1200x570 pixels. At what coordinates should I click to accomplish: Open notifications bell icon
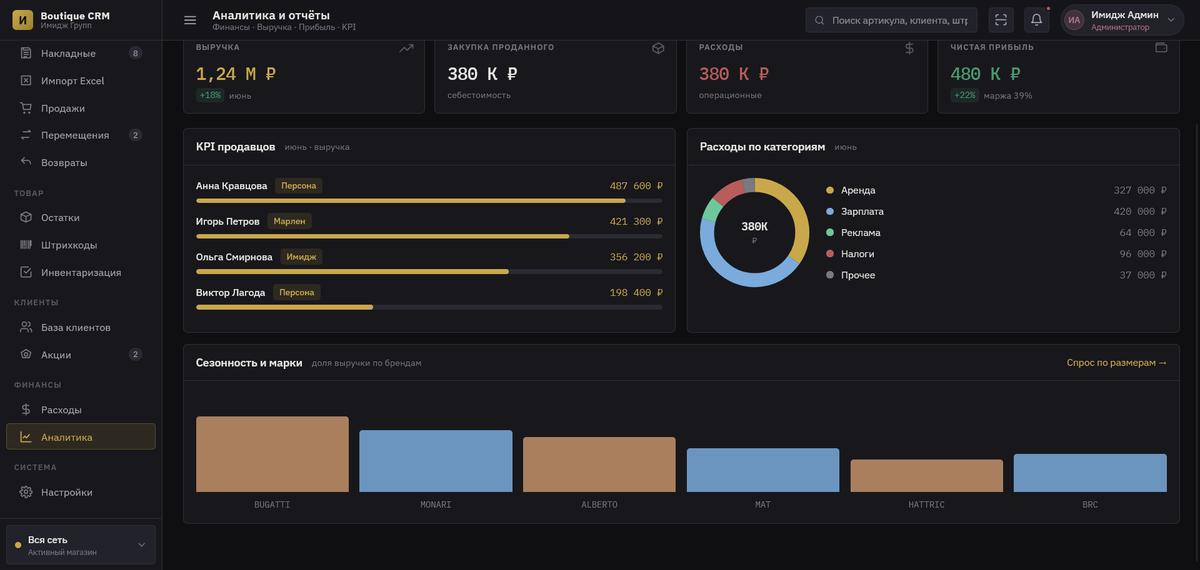pos(1037,20)
